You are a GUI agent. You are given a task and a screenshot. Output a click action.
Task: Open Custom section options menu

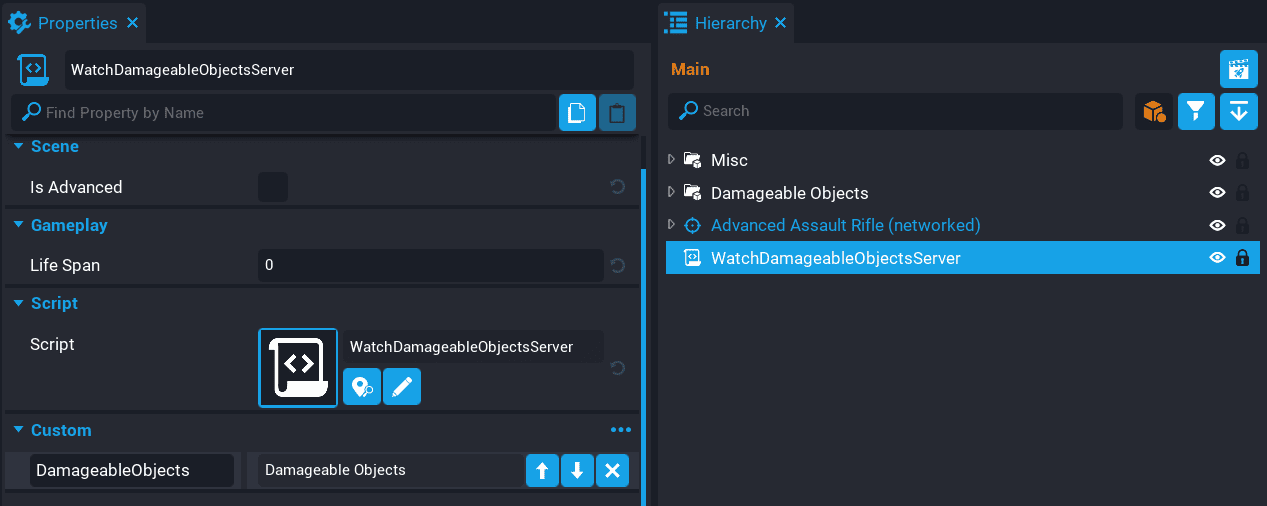[621, 430]
